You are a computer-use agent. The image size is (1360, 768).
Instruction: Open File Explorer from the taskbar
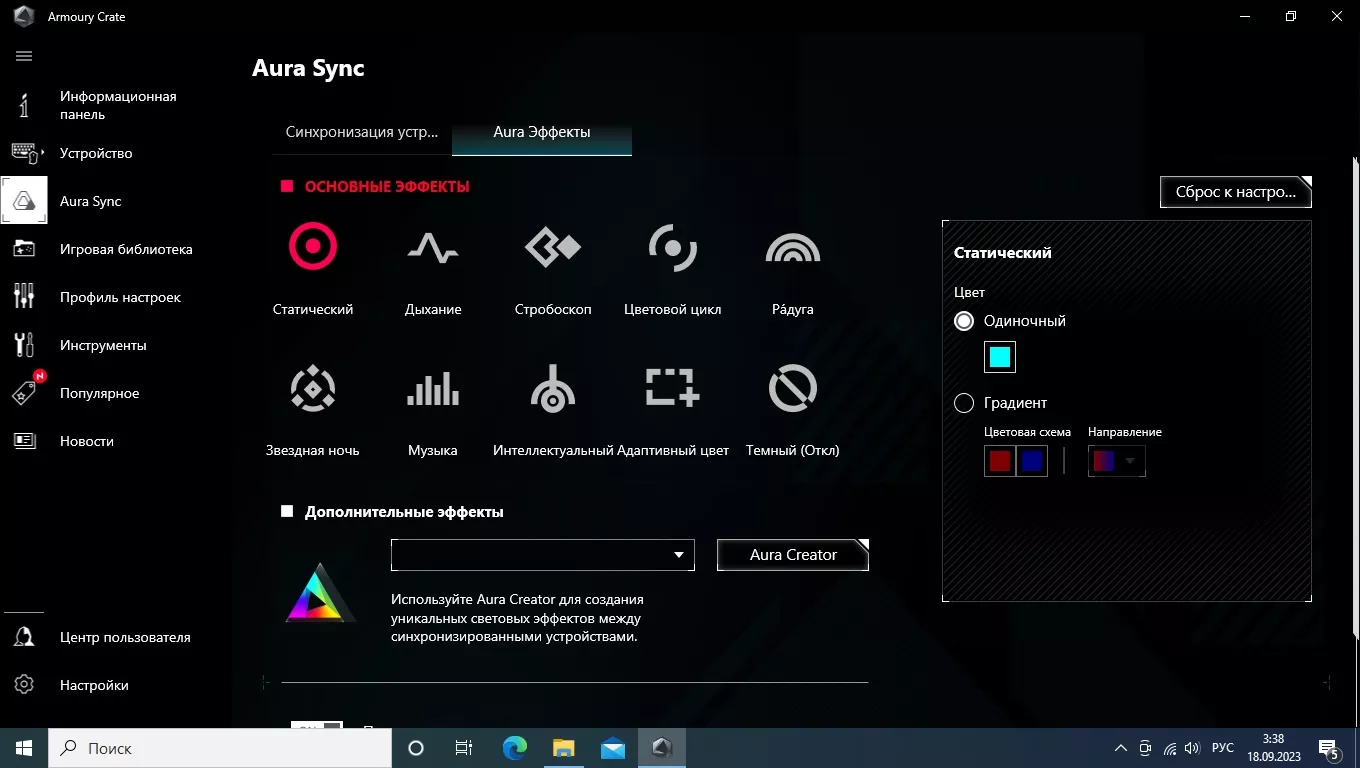click(563, 748)
